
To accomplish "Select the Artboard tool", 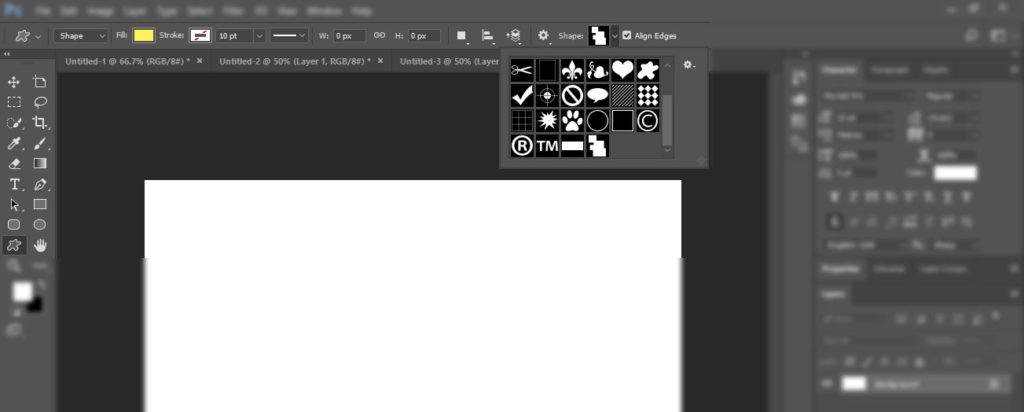I will click(40, 82).
